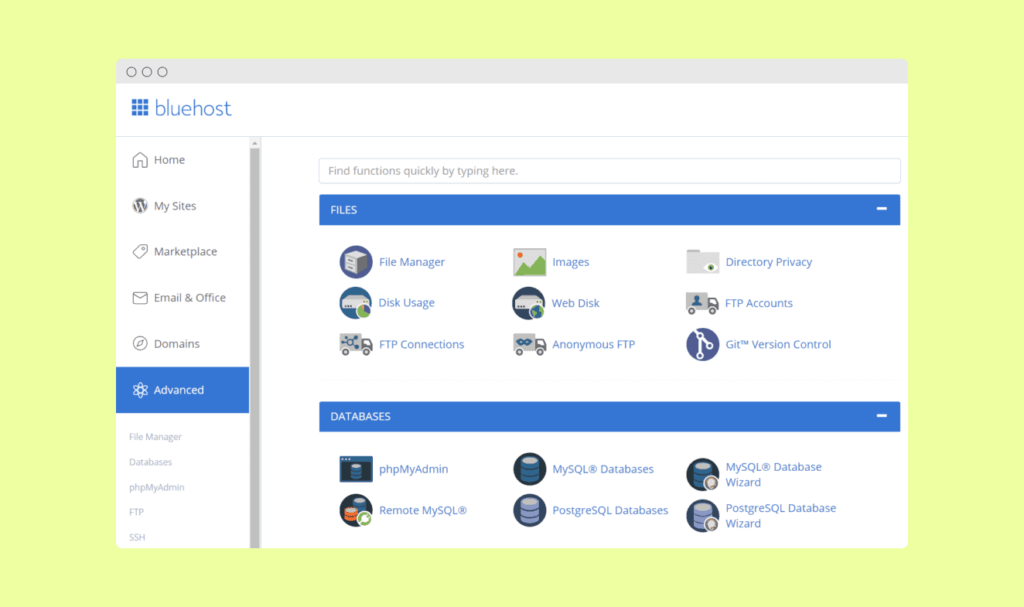Click the sidebar scroll up arrow
The height and width of the screenshot is (607, 1024).
click(x=255, y=143)
